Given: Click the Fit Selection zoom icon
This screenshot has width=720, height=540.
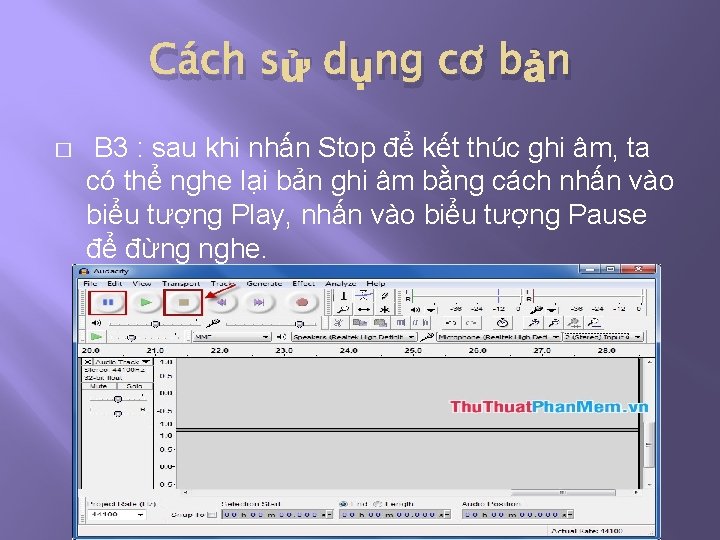Looking at the screenshot, I should (x=574, y=323).
